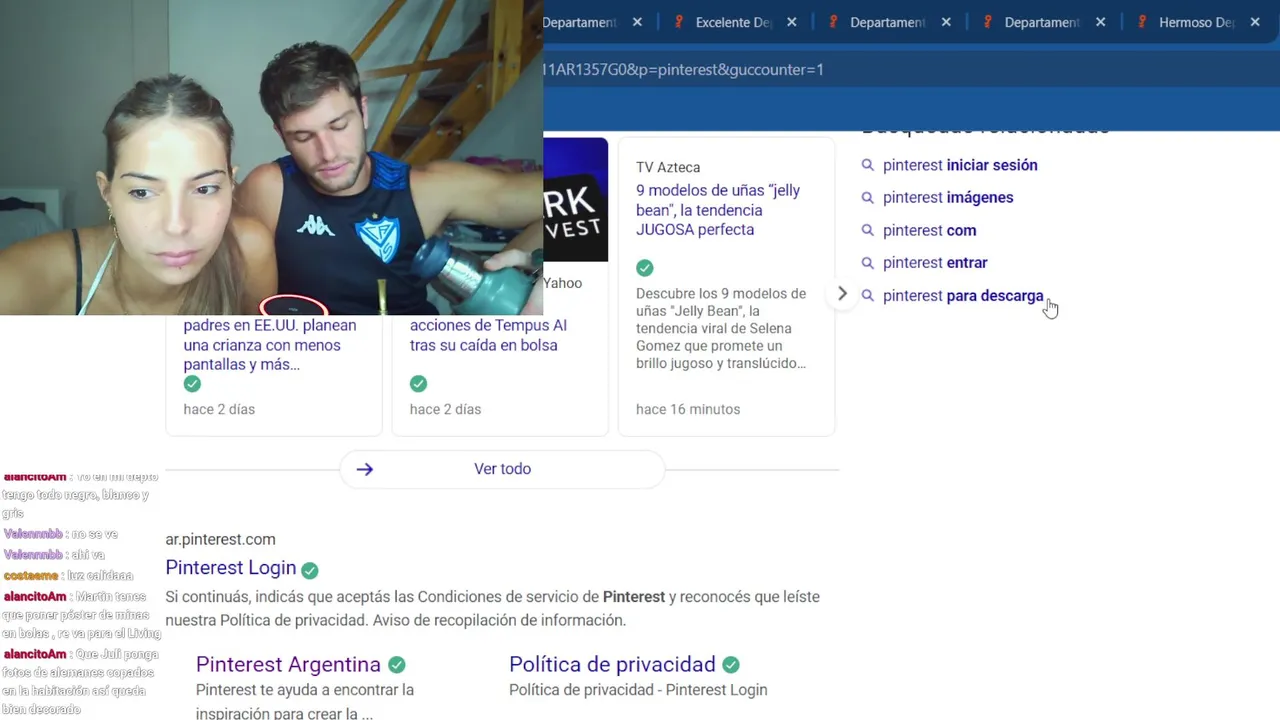The width and height of the screenshot is (1280, 720).
Task: Click the magnifier icon next to 'pinterest imágenes'
Action: (867, 198)
